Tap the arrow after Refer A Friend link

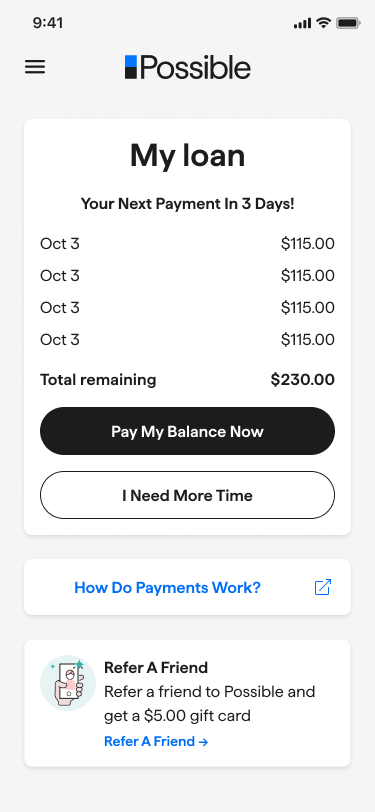point(204,742)
